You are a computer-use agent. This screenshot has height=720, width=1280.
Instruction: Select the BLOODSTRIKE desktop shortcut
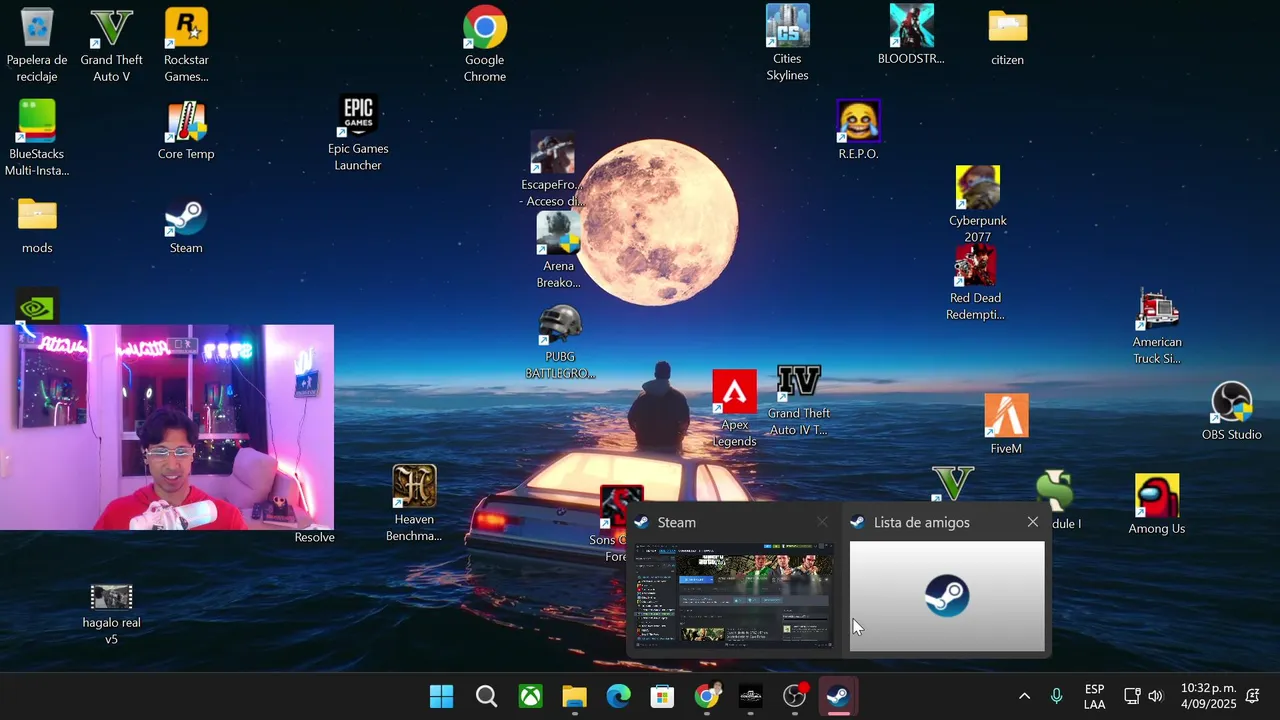(x=911, y=35)
